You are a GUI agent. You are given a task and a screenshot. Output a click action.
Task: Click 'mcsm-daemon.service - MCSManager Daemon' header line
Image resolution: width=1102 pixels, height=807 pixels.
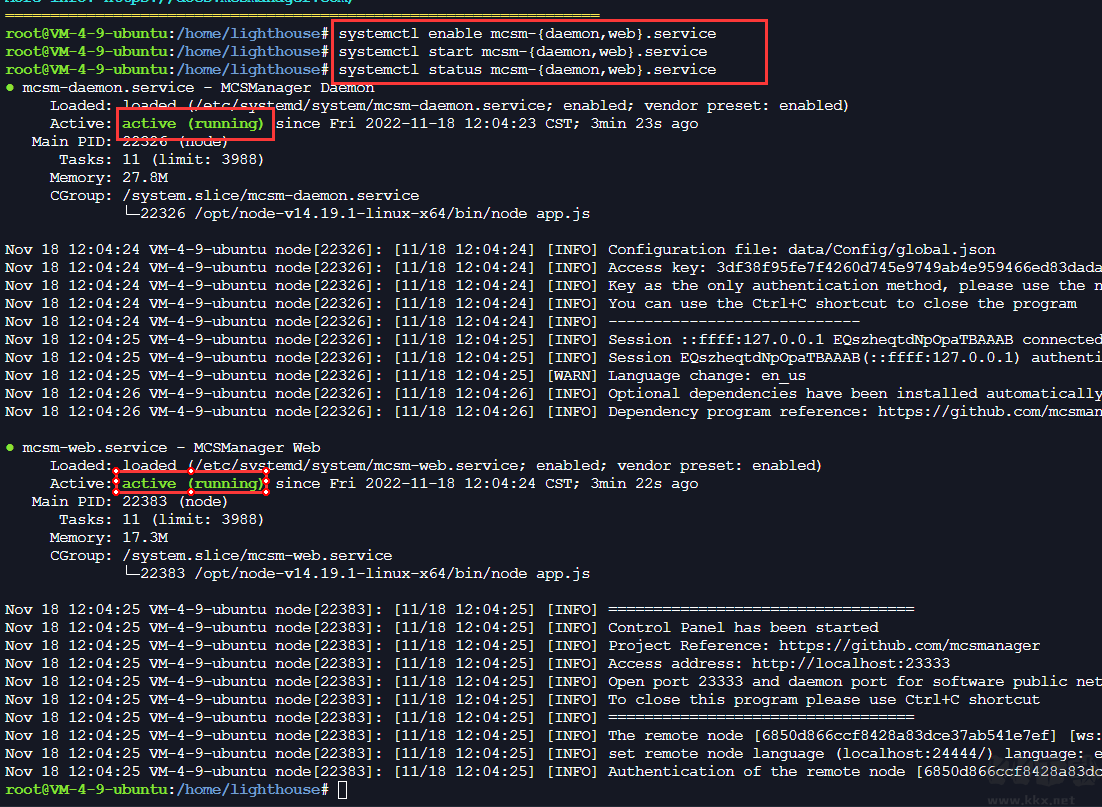point(197,88)
